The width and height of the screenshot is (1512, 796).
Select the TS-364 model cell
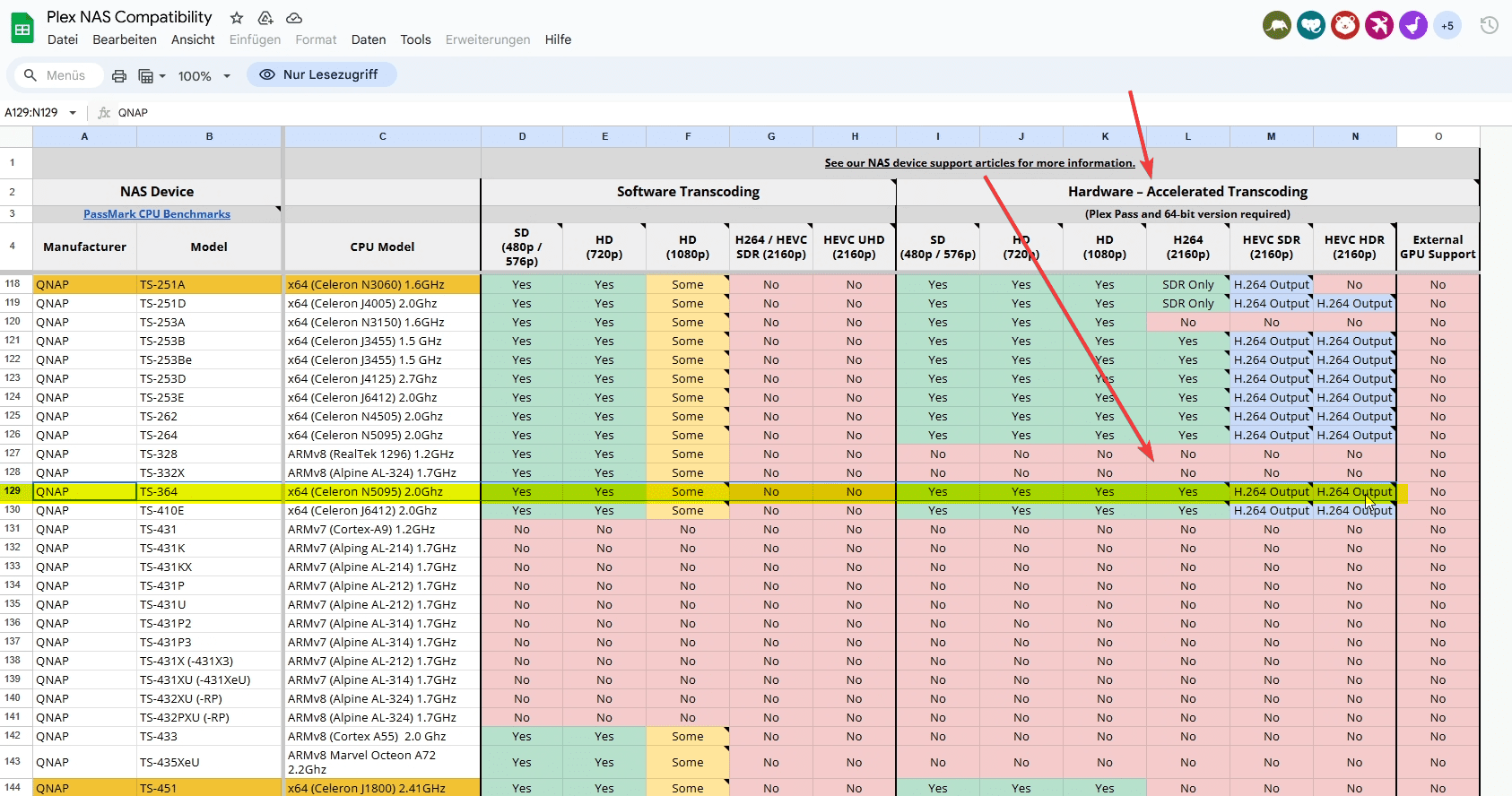209,492
